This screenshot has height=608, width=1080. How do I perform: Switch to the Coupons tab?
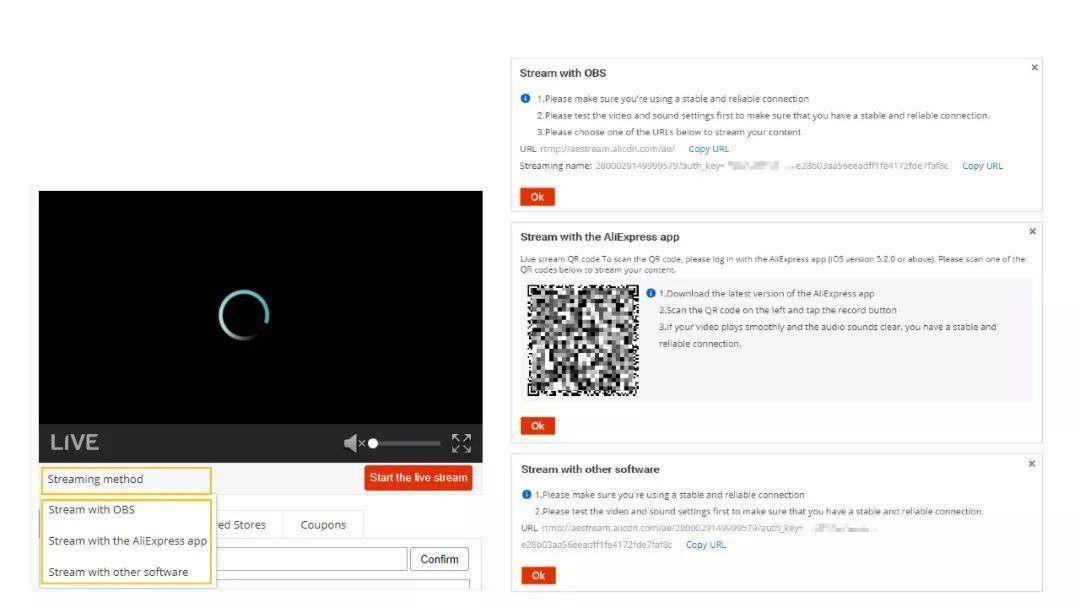323,525
